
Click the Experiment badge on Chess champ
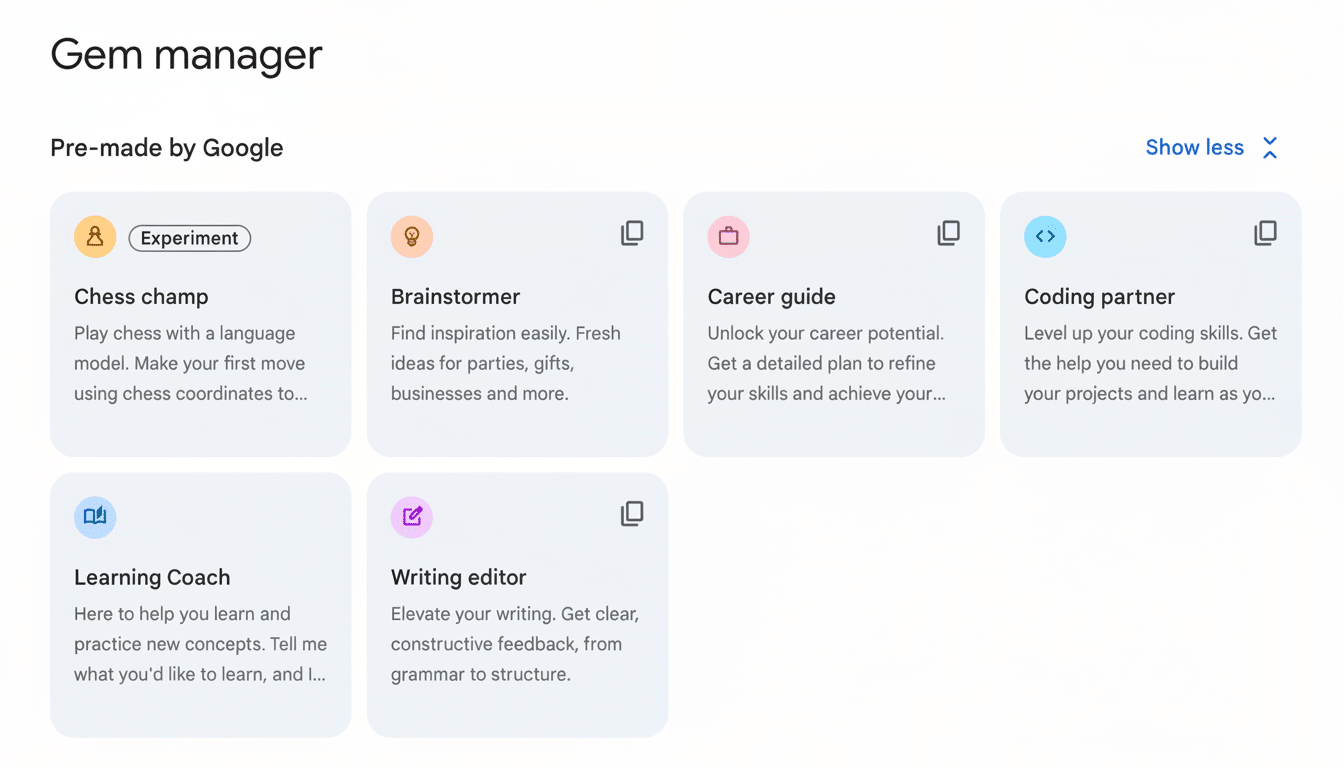[189, 237]
